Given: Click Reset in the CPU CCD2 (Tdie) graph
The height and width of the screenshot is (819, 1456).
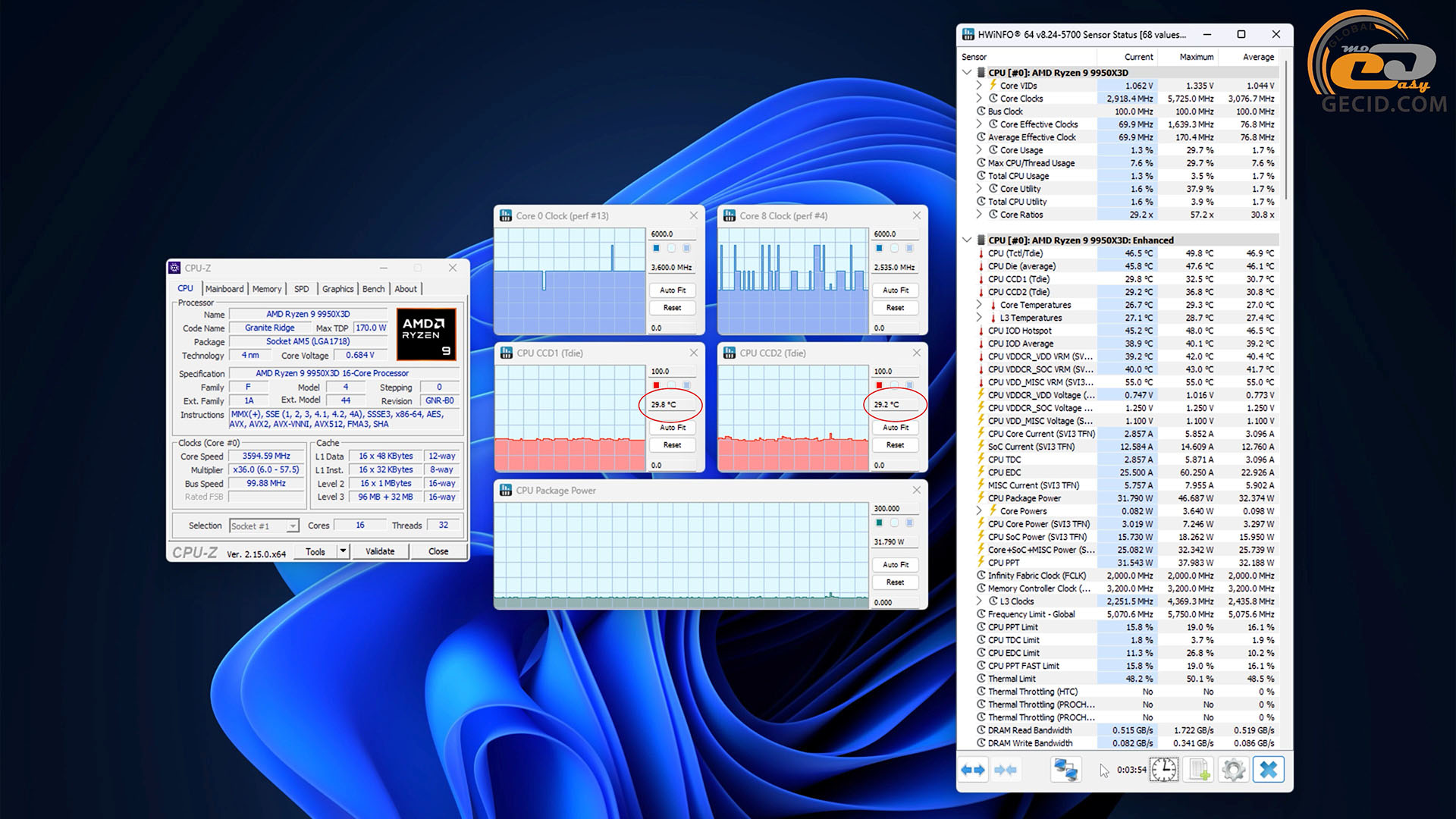Looking at the screenshot, I should tap(896, 445).
